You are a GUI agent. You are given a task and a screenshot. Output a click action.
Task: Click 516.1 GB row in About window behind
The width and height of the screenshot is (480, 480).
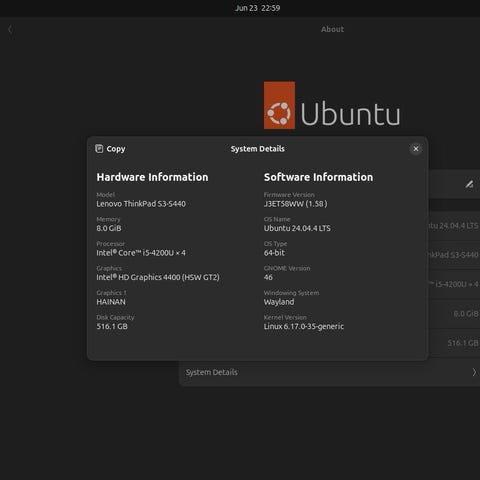[454, 343]
